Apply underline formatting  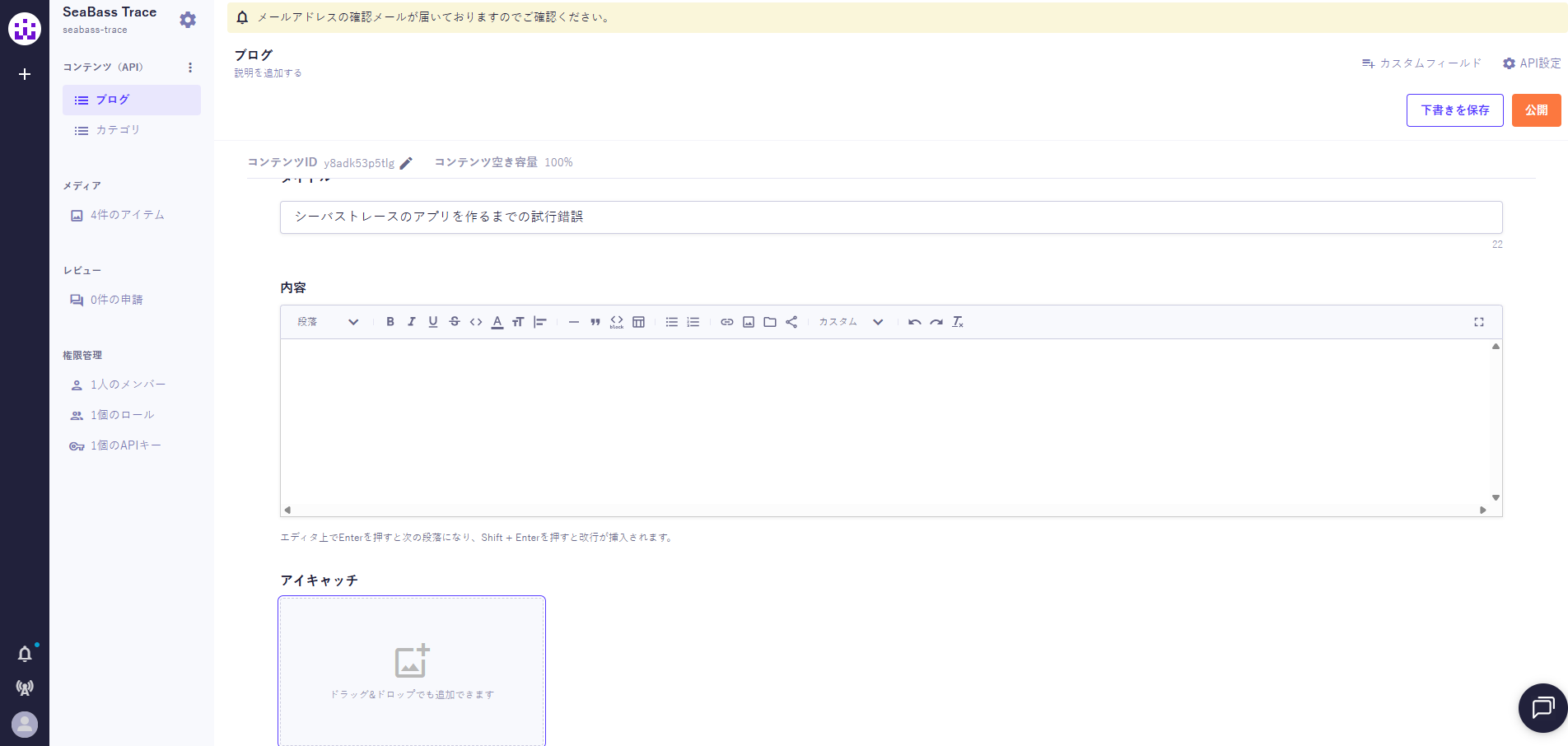tap(433, 322)
